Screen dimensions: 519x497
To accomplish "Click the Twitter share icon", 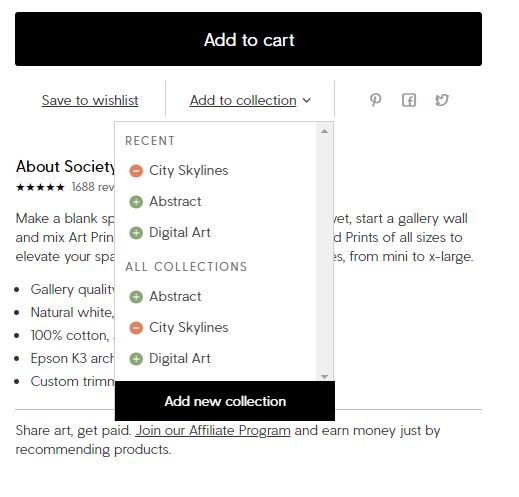I will pyautogui.click(x=442, y=100).
